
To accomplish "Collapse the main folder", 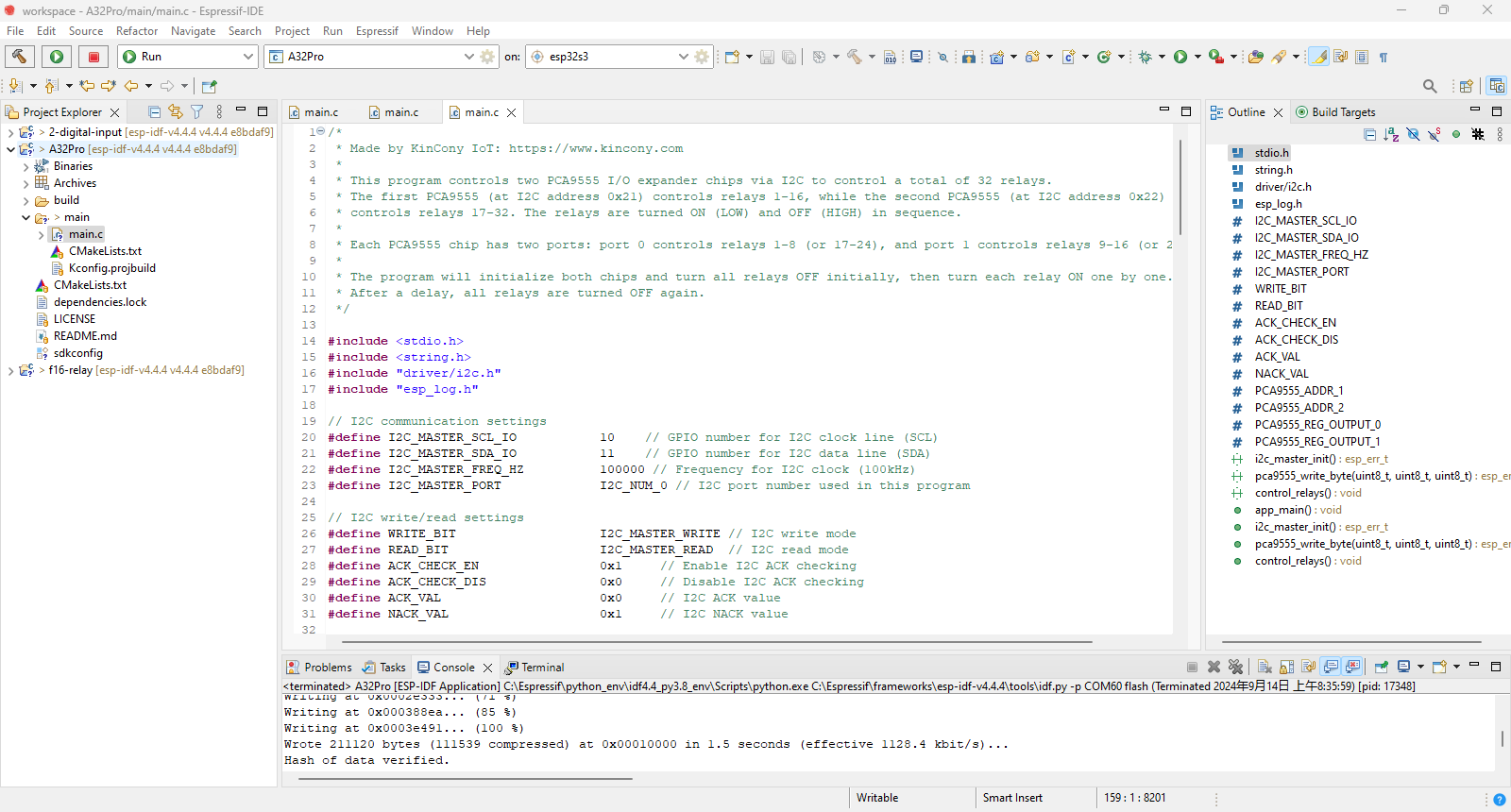I will [x=25, y=217].
